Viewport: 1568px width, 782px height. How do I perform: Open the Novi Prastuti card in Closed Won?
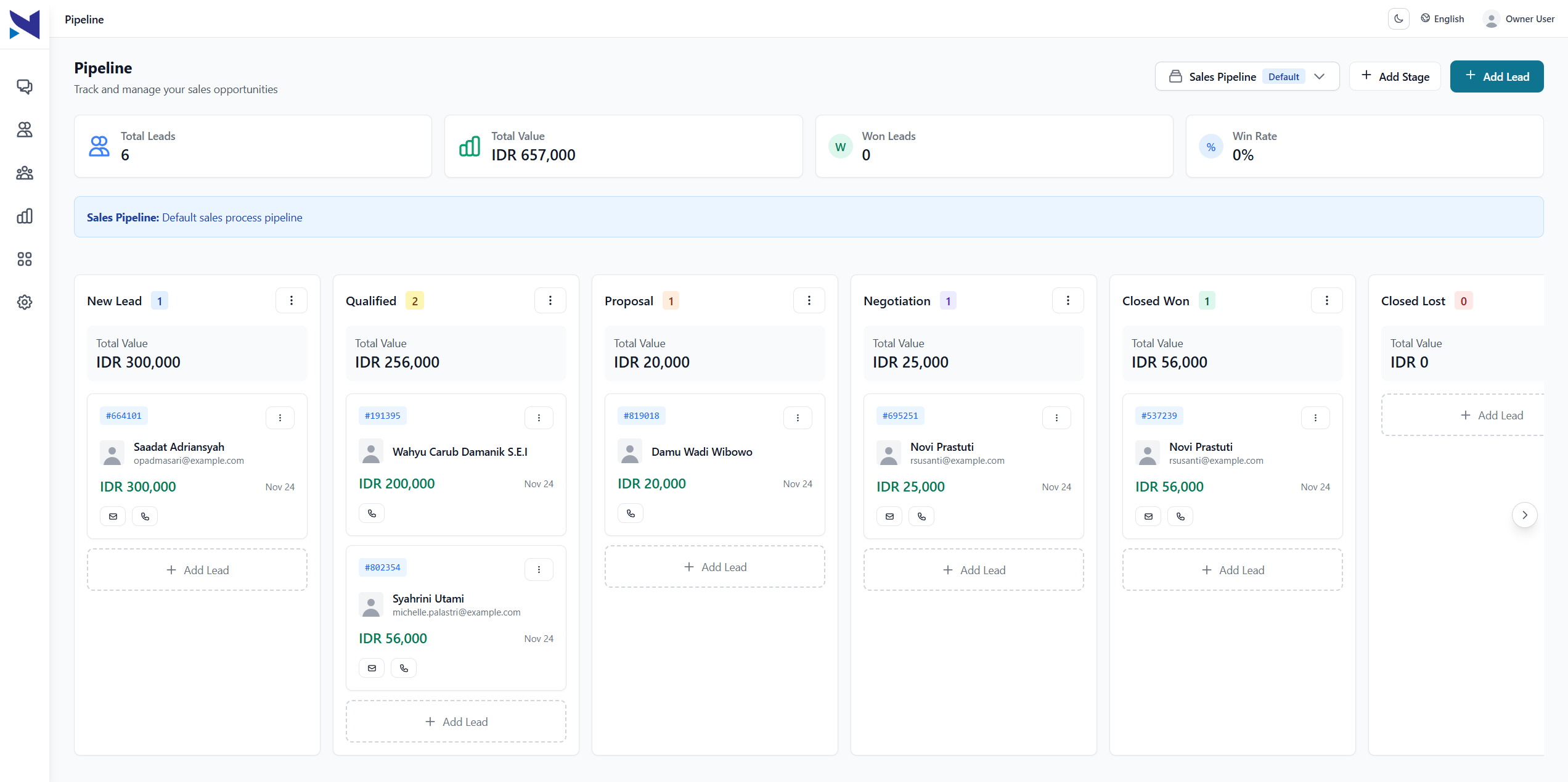[1233, 466]
